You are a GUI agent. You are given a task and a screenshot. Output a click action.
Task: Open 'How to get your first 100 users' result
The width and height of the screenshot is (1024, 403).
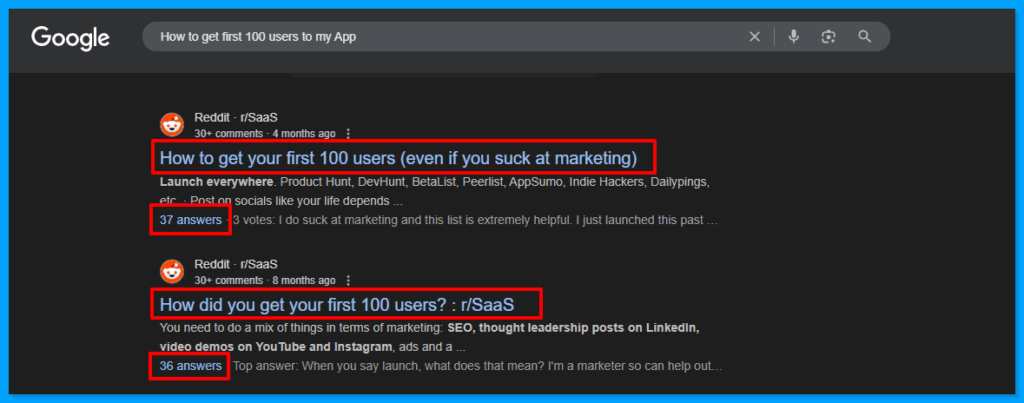click(398, 158)
